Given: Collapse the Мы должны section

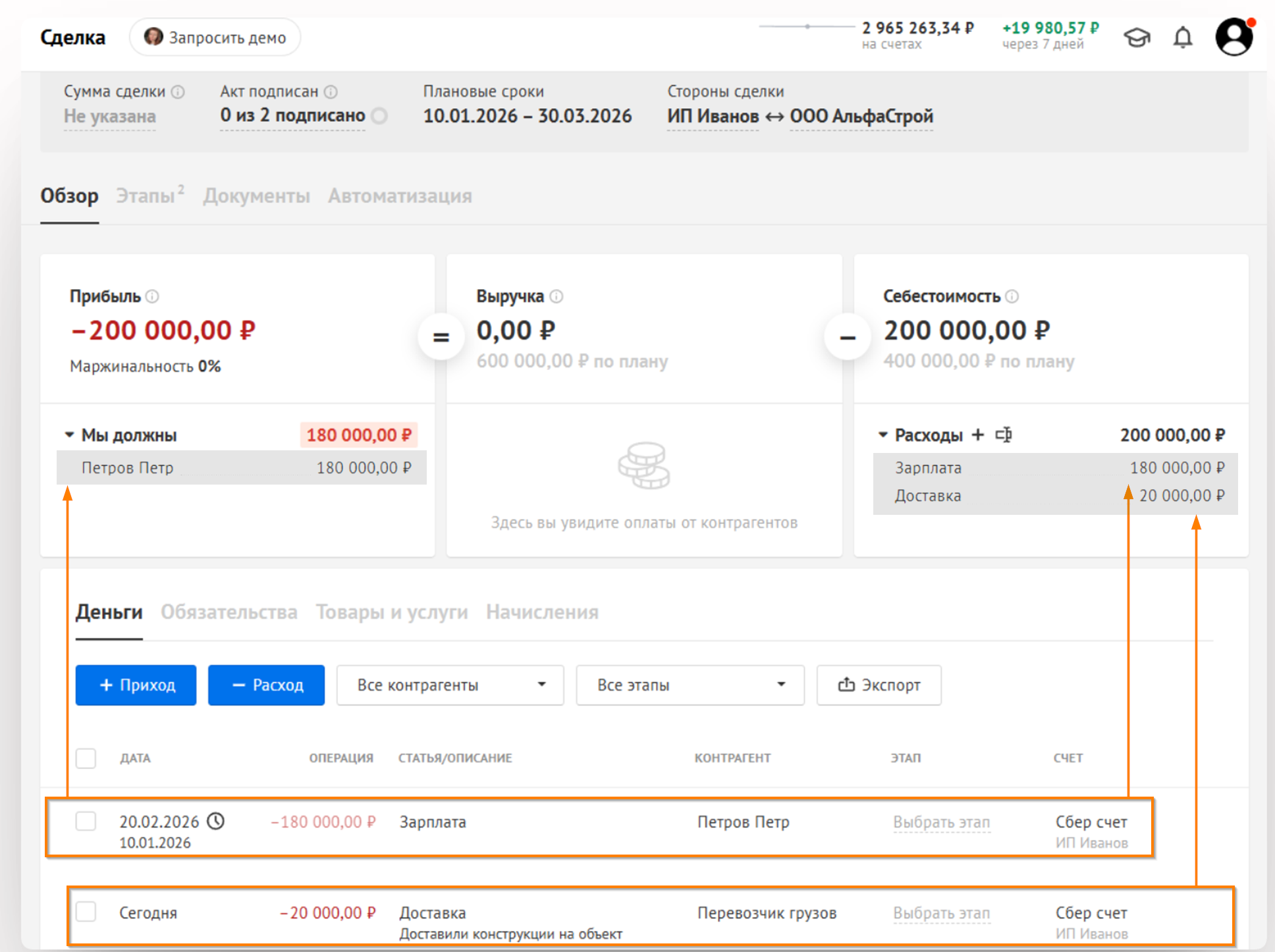Looking at the screenshot, I should click(x=69, y=435).
